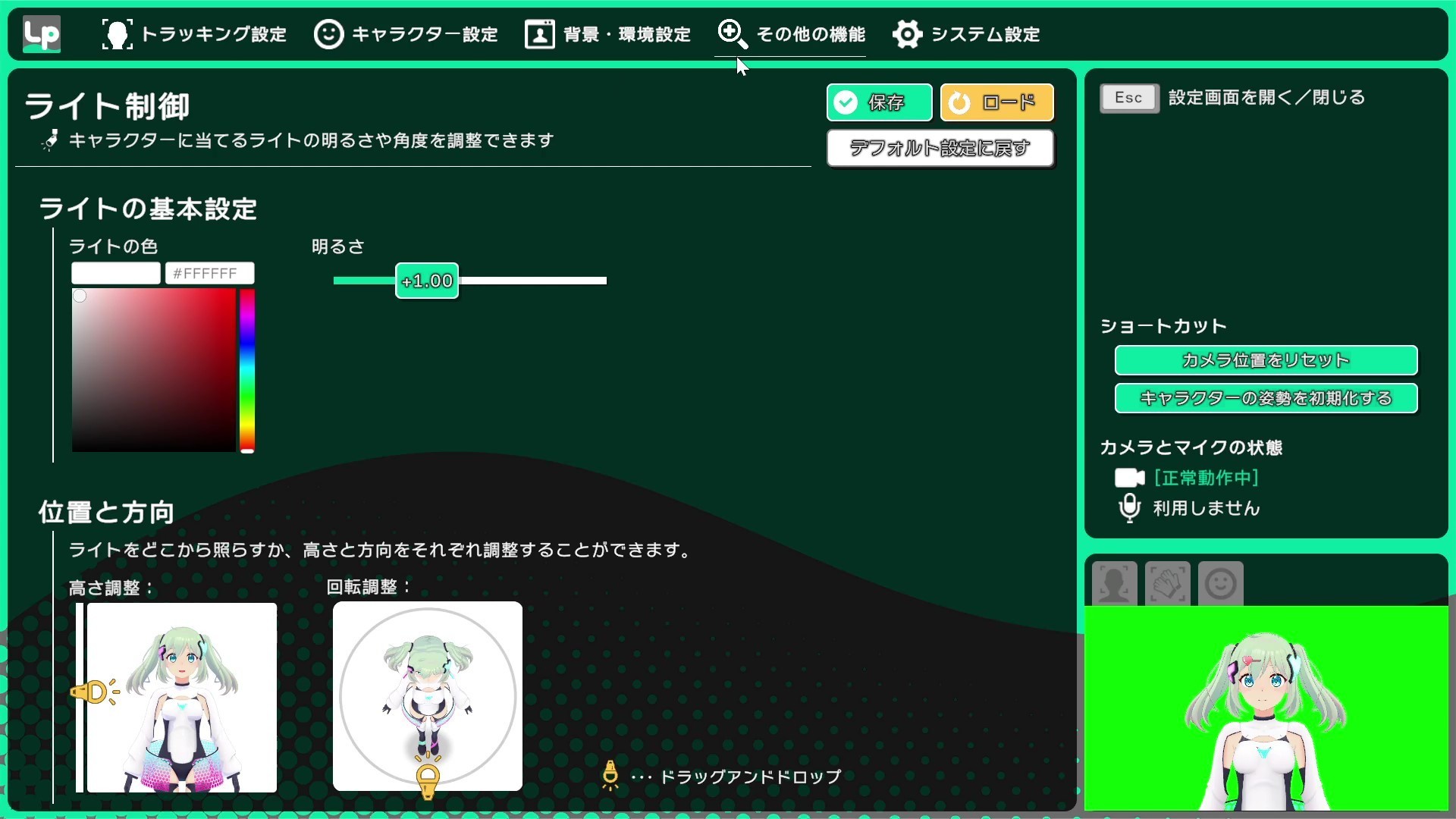Screen dimensions: 1456x819
Task: Click the camera status icon
Action: (1129, 478)
